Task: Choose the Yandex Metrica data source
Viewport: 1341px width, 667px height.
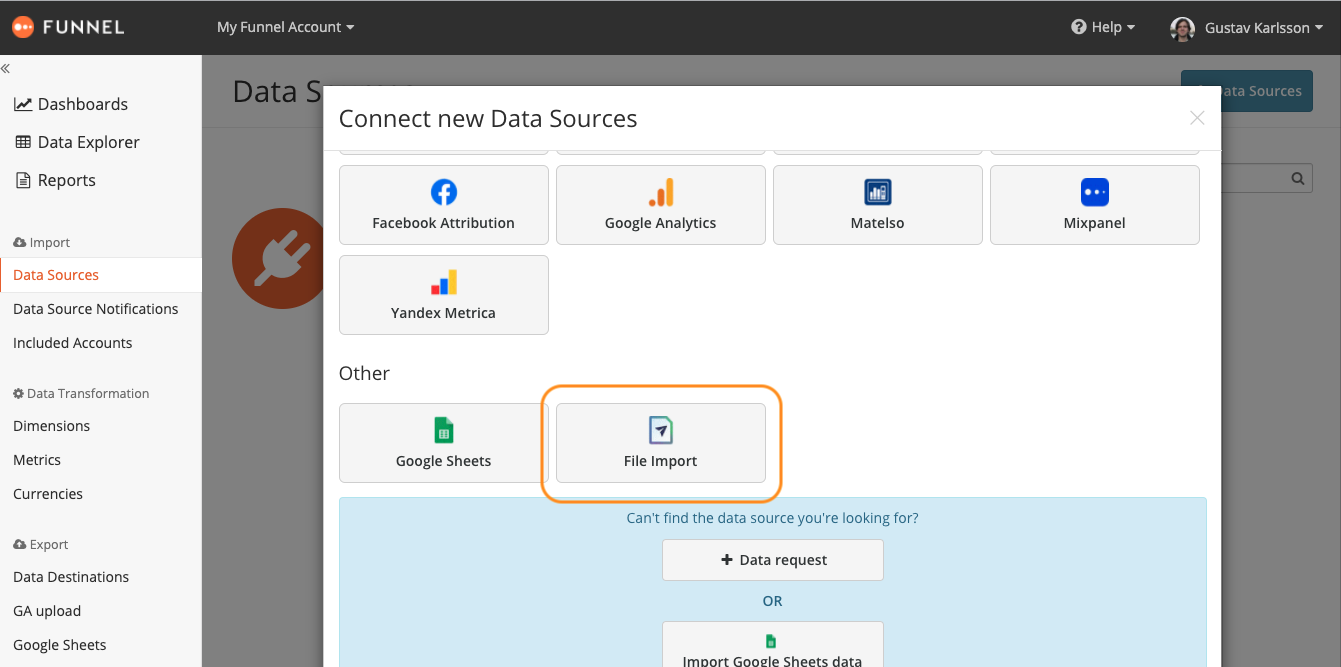Action: point(444,295)
